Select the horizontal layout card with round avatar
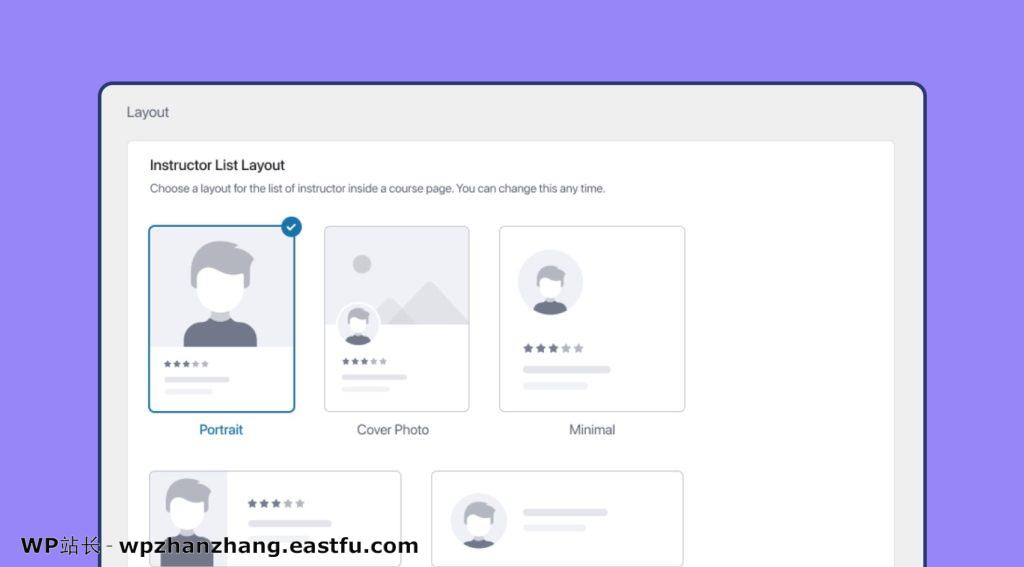 point(557,519)
